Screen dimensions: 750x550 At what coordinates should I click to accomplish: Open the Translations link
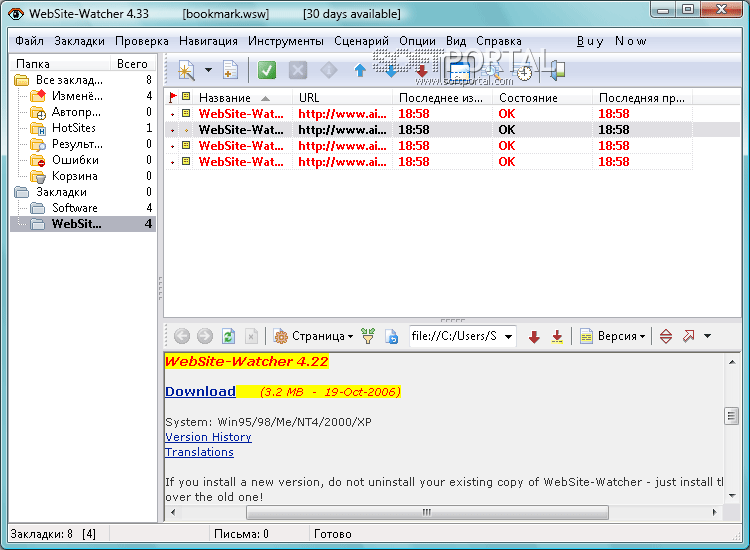point(199,452)
